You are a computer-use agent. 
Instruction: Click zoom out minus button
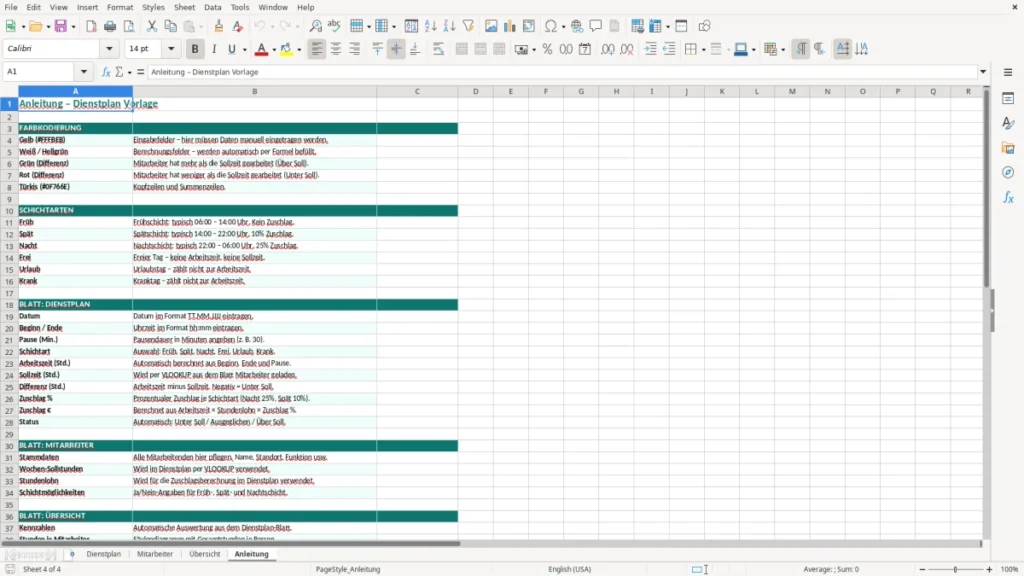tap(922, 569)
